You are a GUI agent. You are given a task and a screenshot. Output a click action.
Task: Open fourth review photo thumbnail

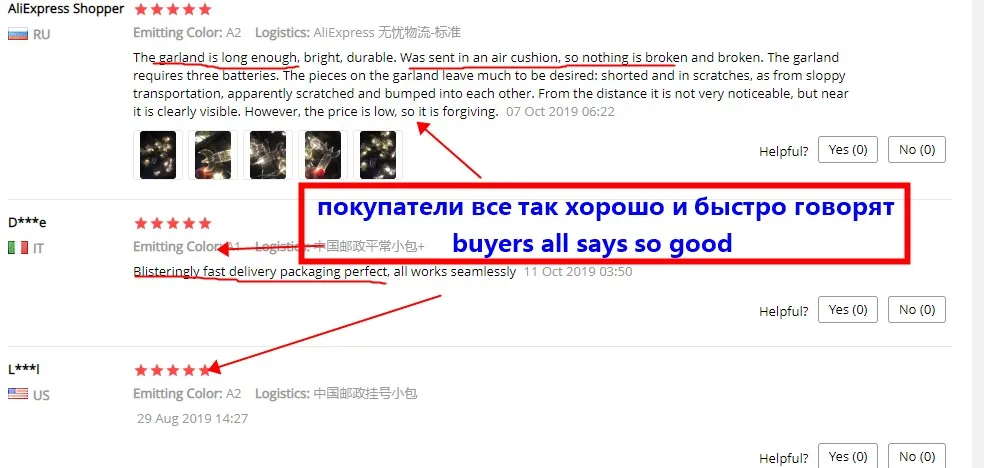coord(323,155)
